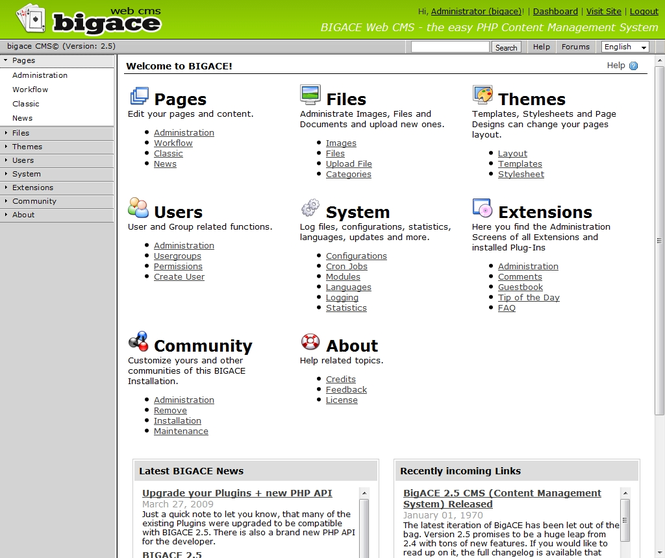The image size is (665, 558).
Task: Click the Extensions disc icon
Action: click(x=483, y=208)
